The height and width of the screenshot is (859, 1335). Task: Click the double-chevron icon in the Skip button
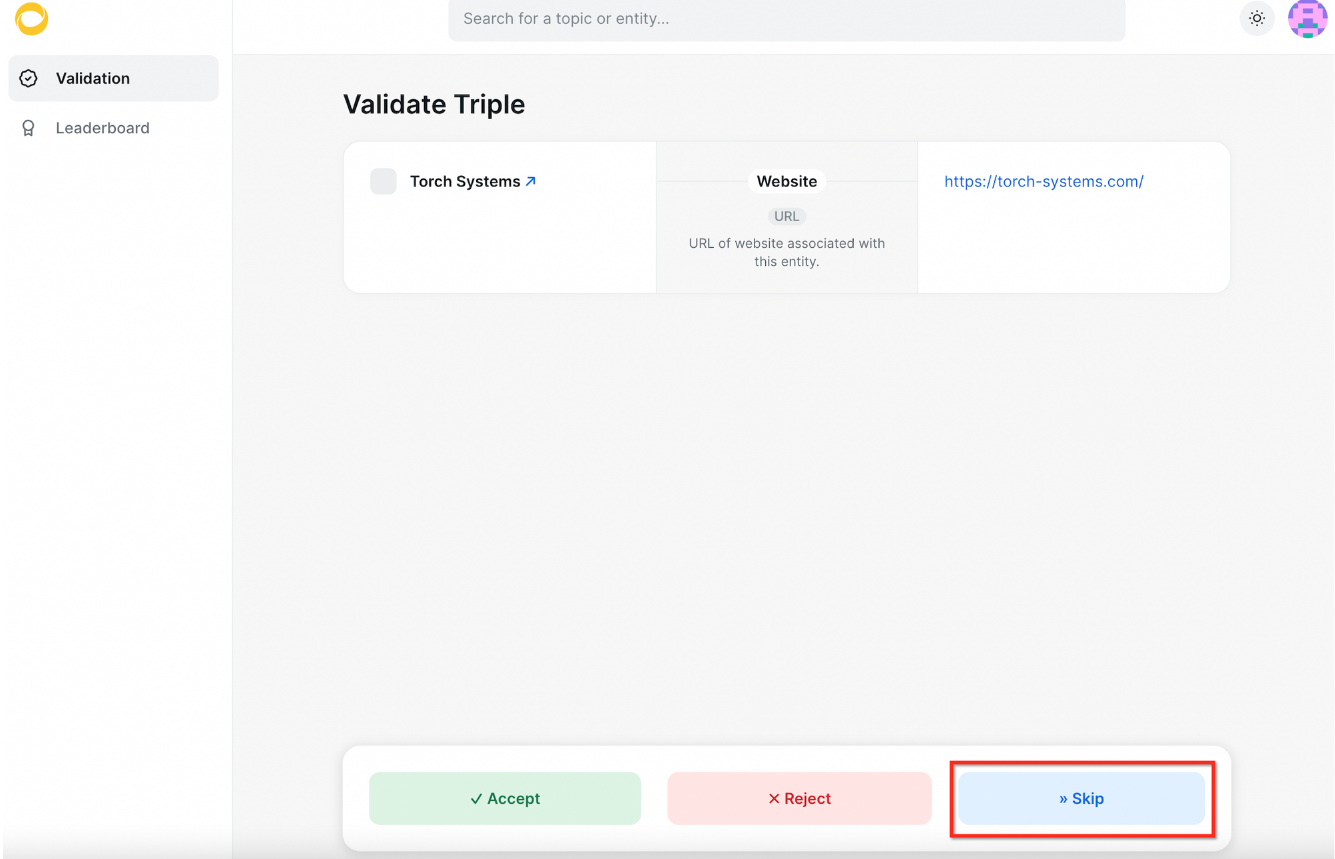click(1063, 798)
